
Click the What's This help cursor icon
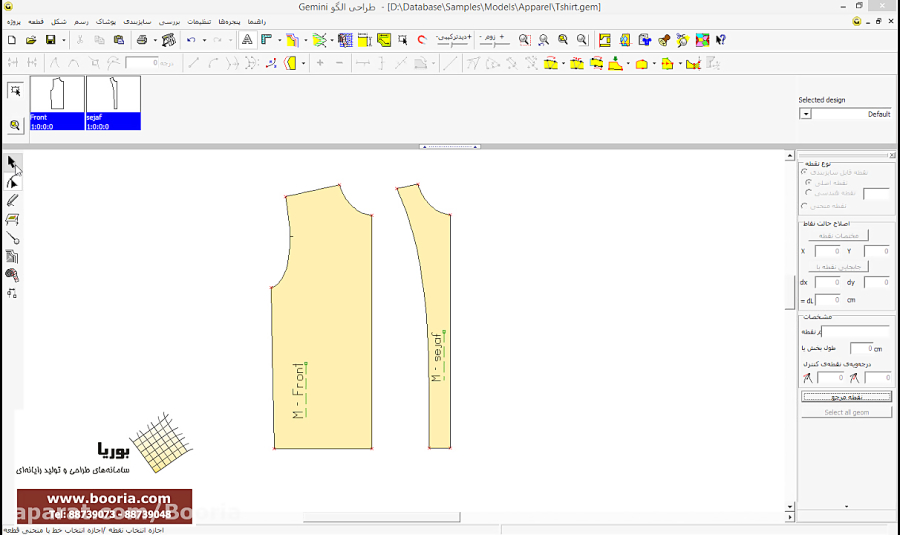tap(720, 40)
